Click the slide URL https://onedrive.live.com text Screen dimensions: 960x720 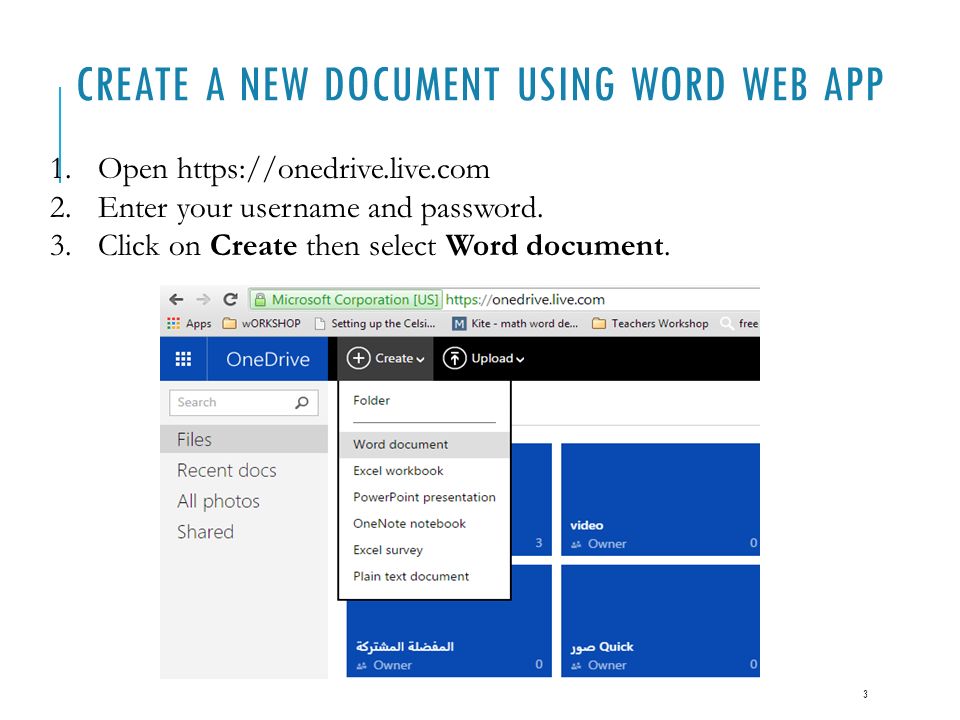[x=334, y=169]
